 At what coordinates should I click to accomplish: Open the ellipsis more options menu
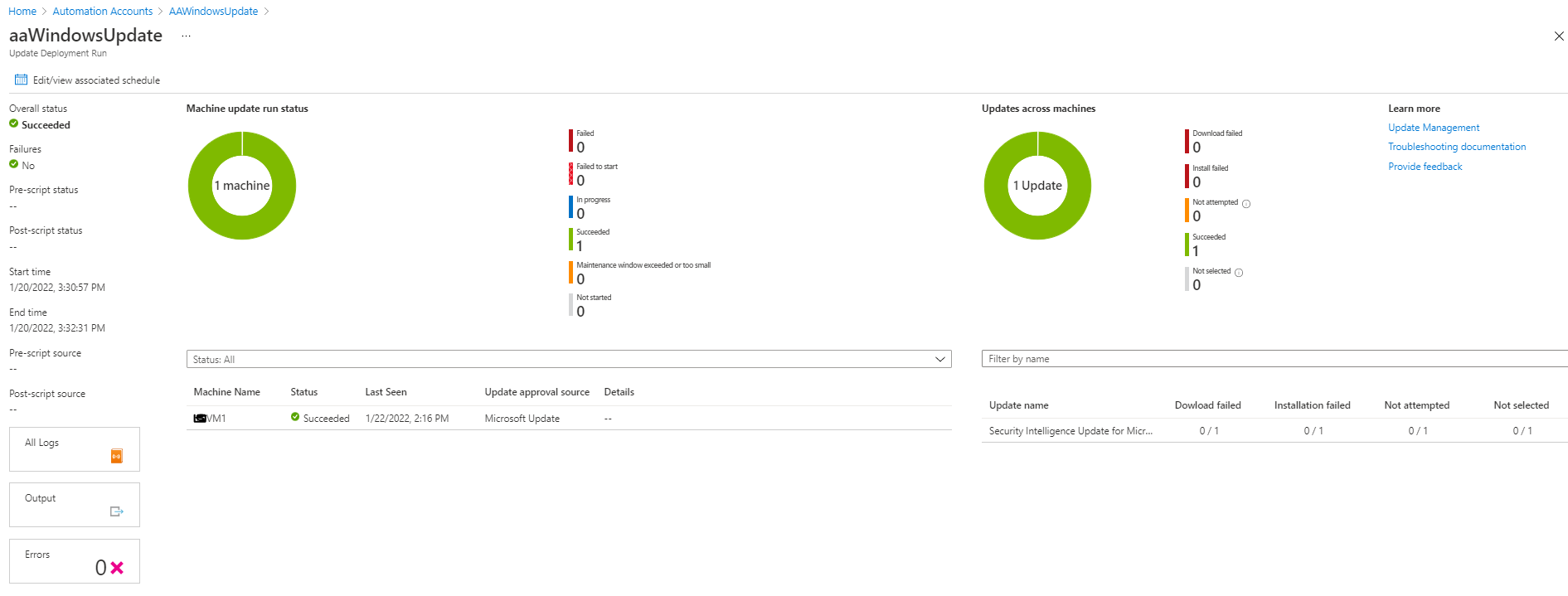[186, 36]
